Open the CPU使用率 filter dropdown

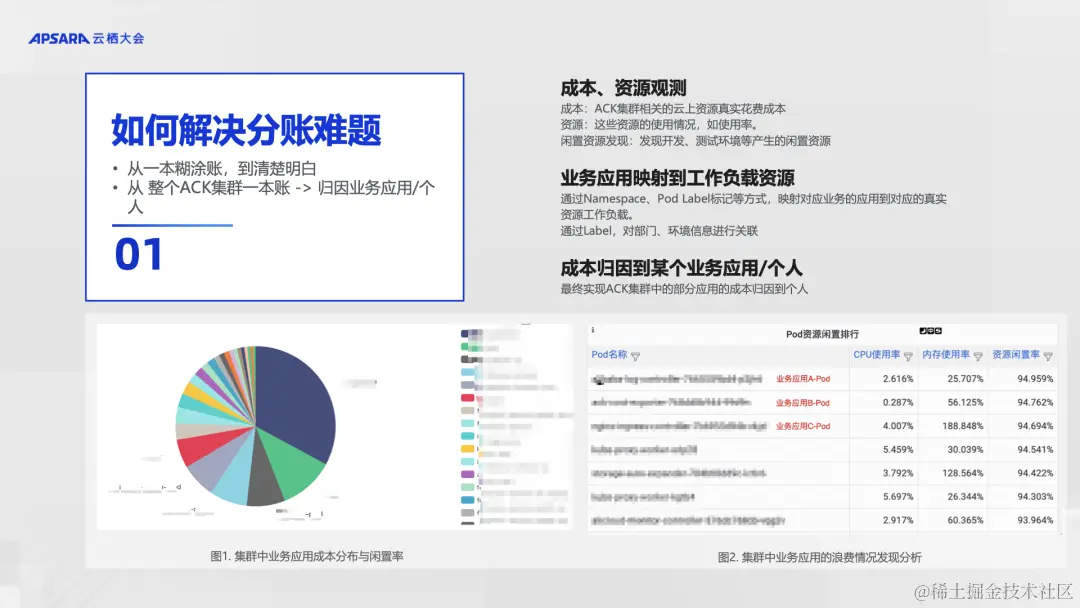[909, 354]
